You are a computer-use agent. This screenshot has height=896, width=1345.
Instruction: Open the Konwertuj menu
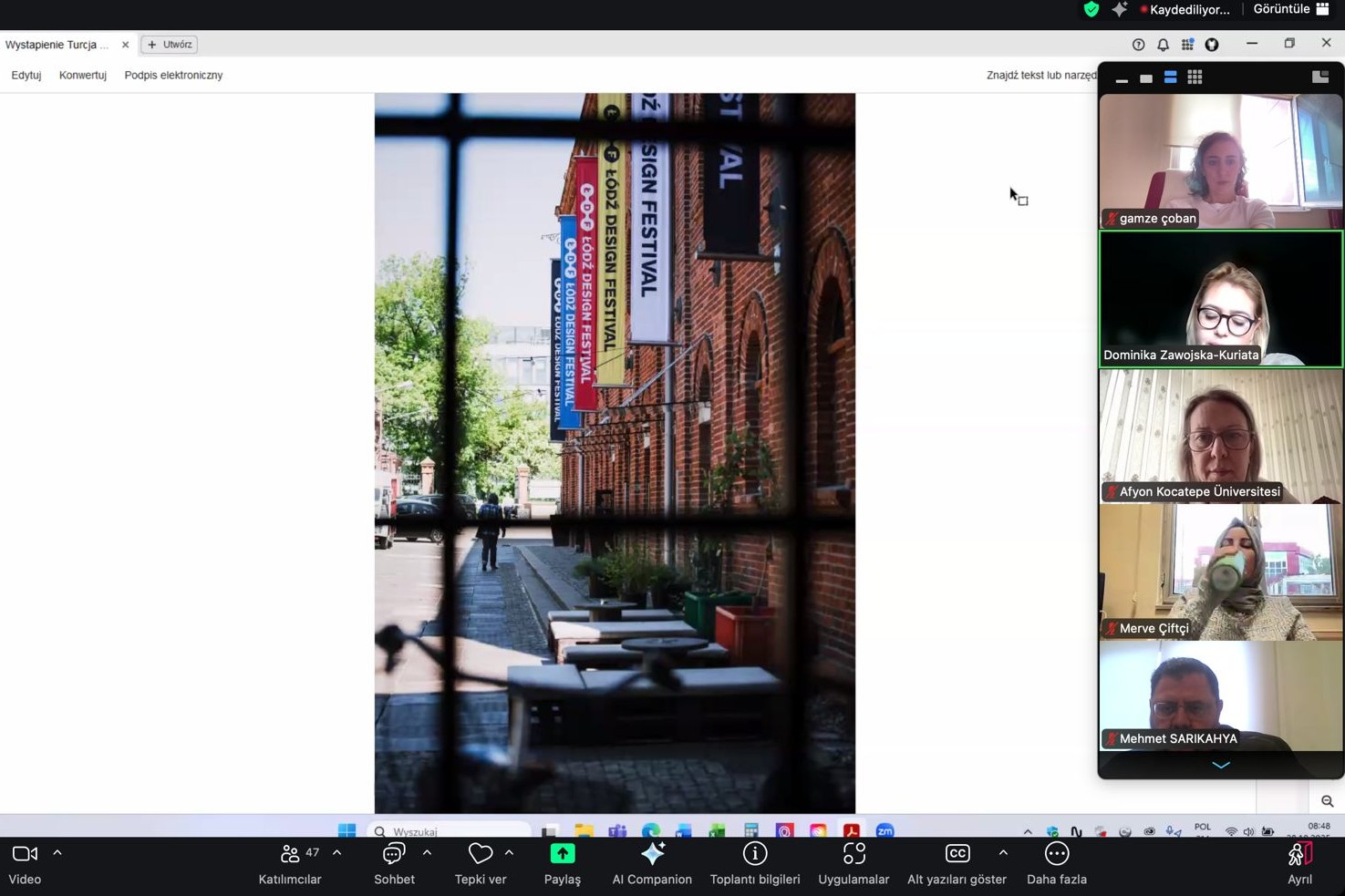[82, 76]
